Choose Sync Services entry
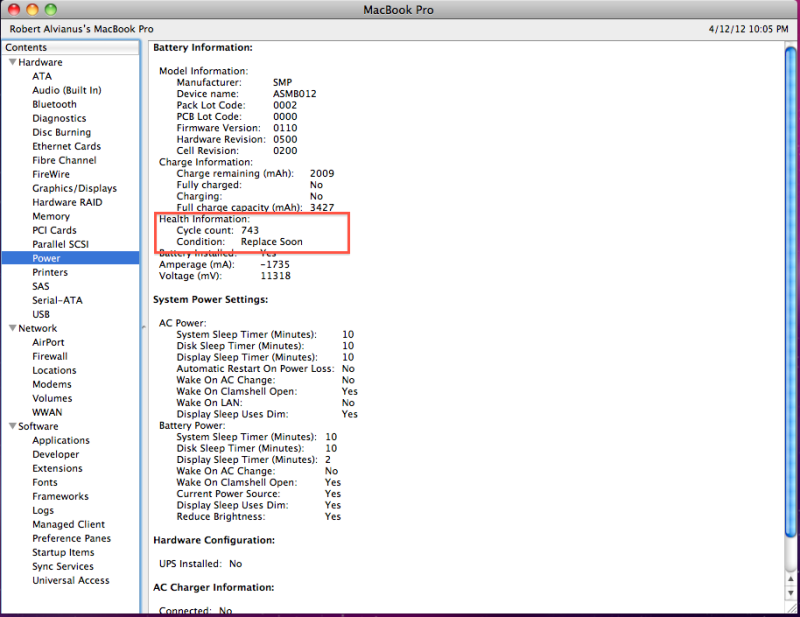This screenshot has height=617, width=800. pos(63,566)
